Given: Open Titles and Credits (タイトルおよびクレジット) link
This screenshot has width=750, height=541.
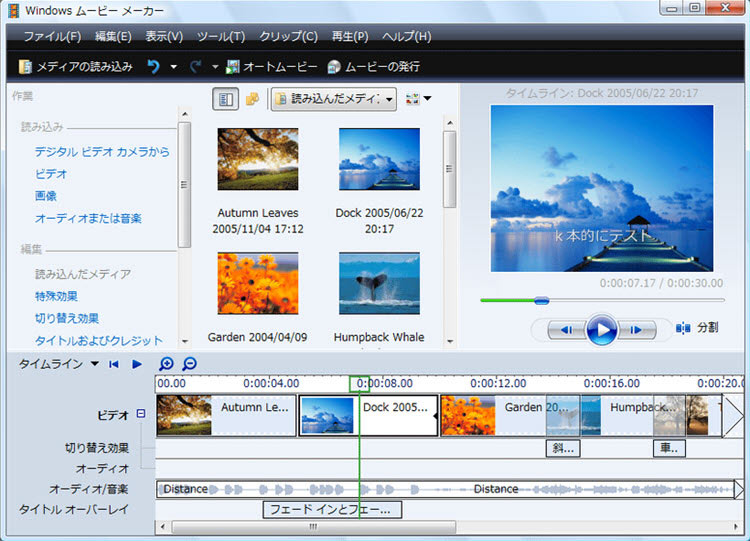Looking at the screenshot, I should tap(99, 341).
